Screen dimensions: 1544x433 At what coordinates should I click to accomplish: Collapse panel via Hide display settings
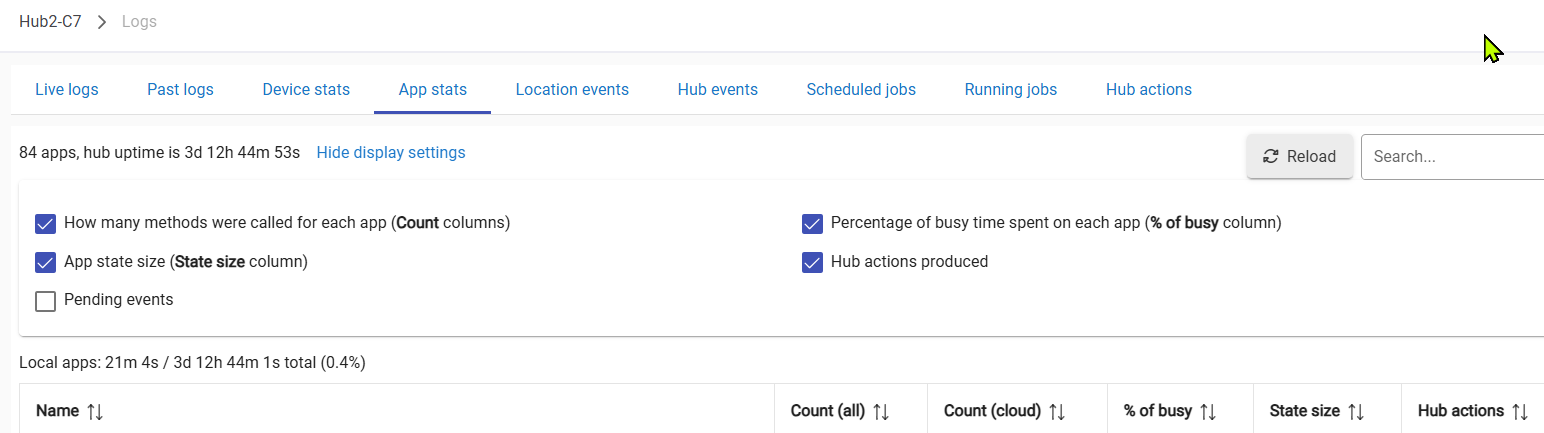(391, 153)
